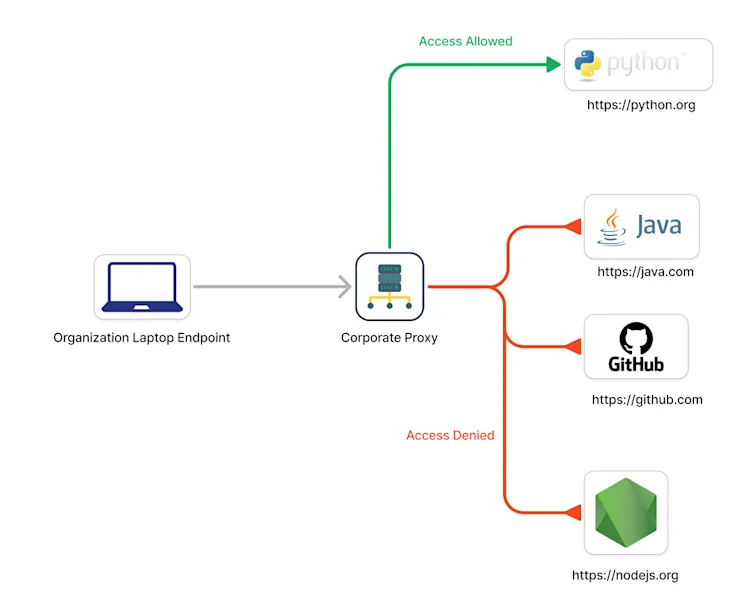Click the https://github.com URL text

[x=647, y=400]
